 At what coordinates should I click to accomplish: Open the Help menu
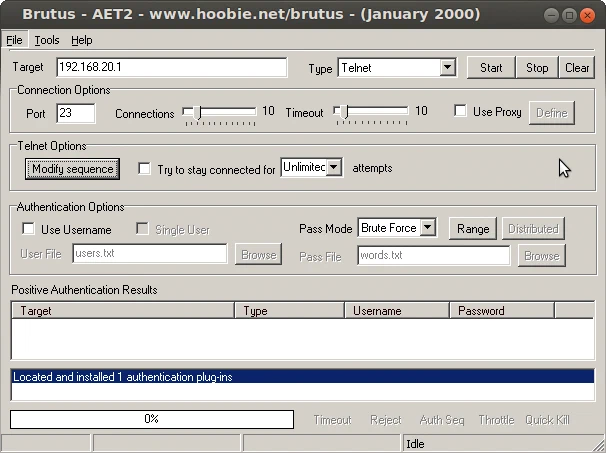(x=82, y=40)
